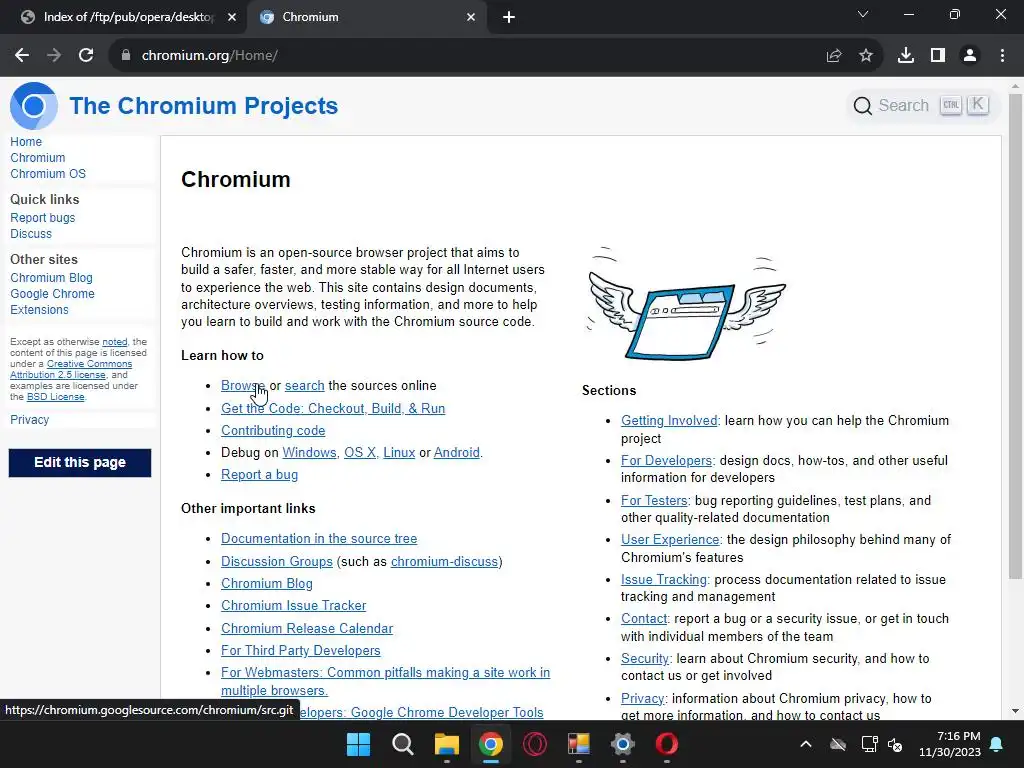
Task: Close the Index of /ftp/pub/opera tab
Action: click(x=232, y=17)
